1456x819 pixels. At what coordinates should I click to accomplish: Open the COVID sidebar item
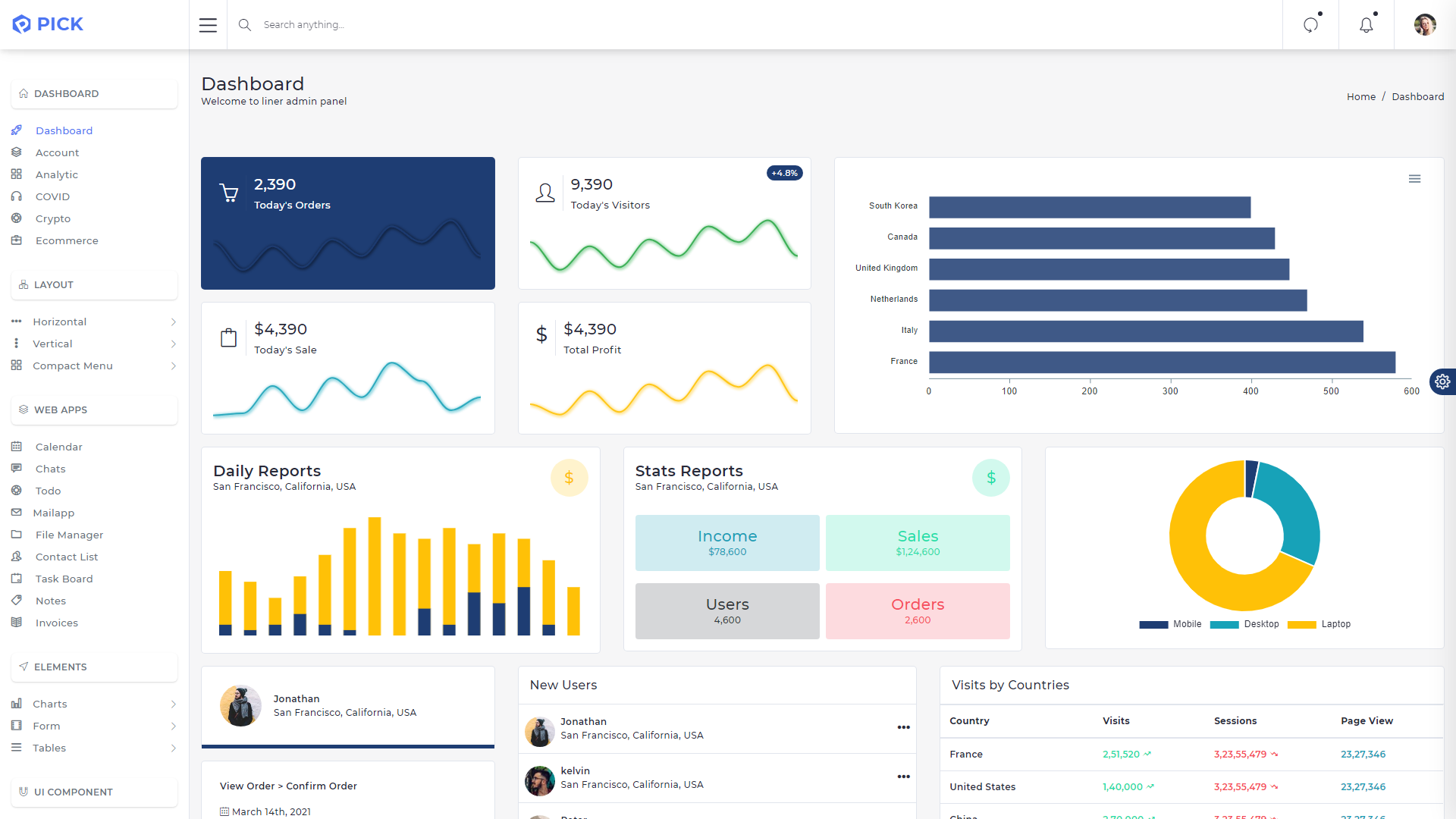[52, 196]
